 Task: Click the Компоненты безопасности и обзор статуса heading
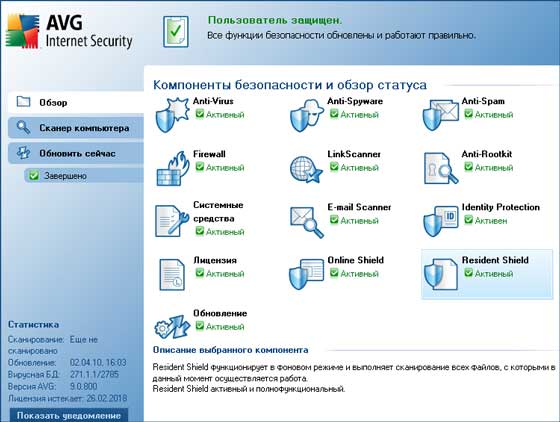coord(290,85)
